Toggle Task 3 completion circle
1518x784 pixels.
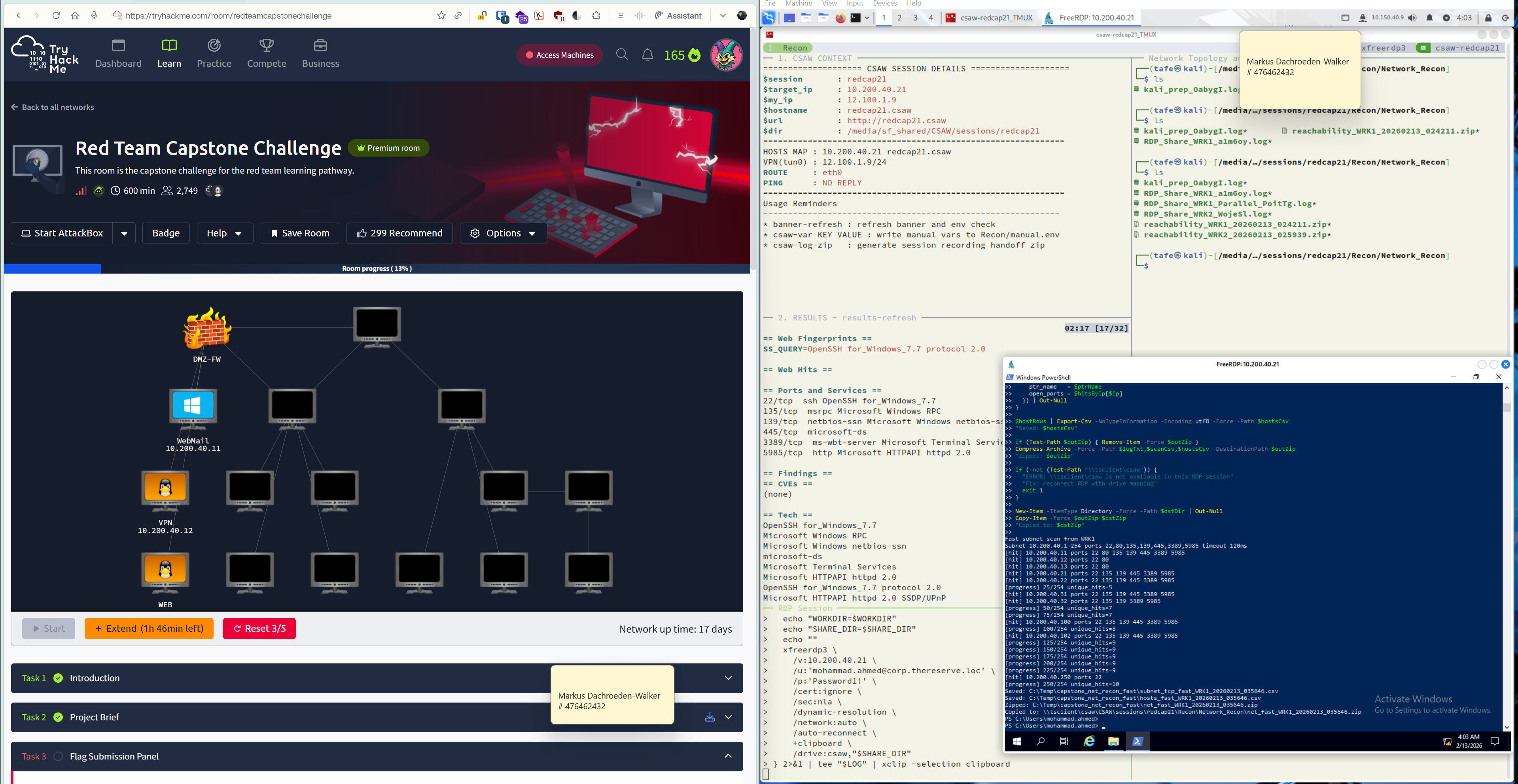(x=59, y=756)
